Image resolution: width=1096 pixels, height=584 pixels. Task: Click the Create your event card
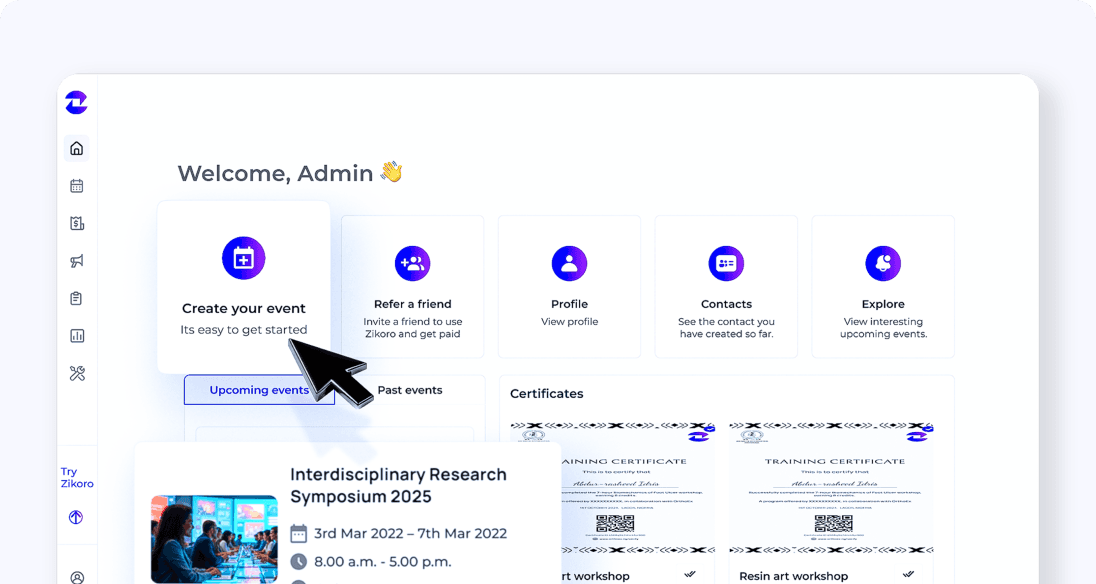(x=244, y=287)
